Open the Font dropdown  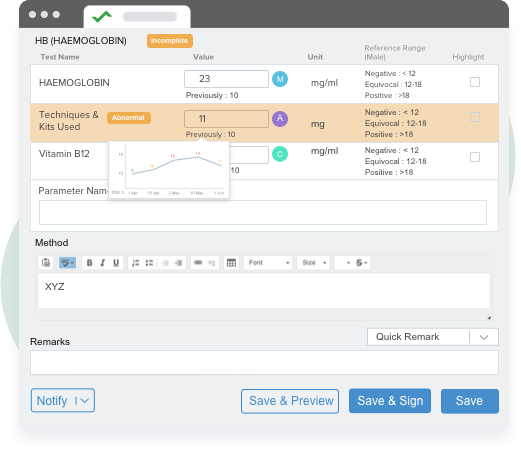[268, 263]
